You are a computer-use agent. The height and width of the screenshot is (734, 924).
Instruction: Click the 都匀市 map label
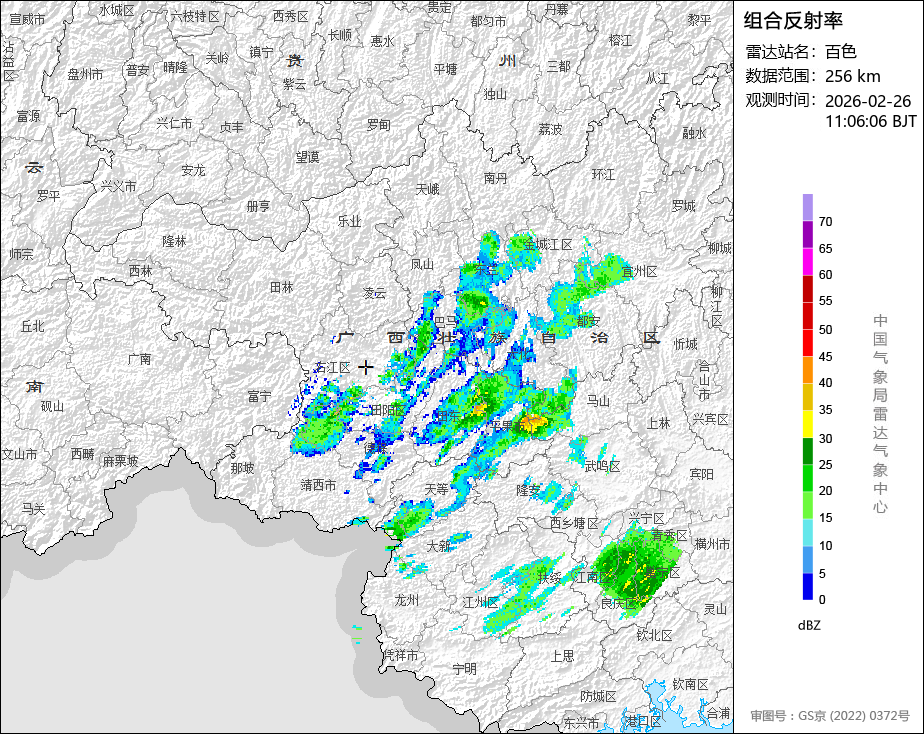pyautogui.click(x=488, y=21)
